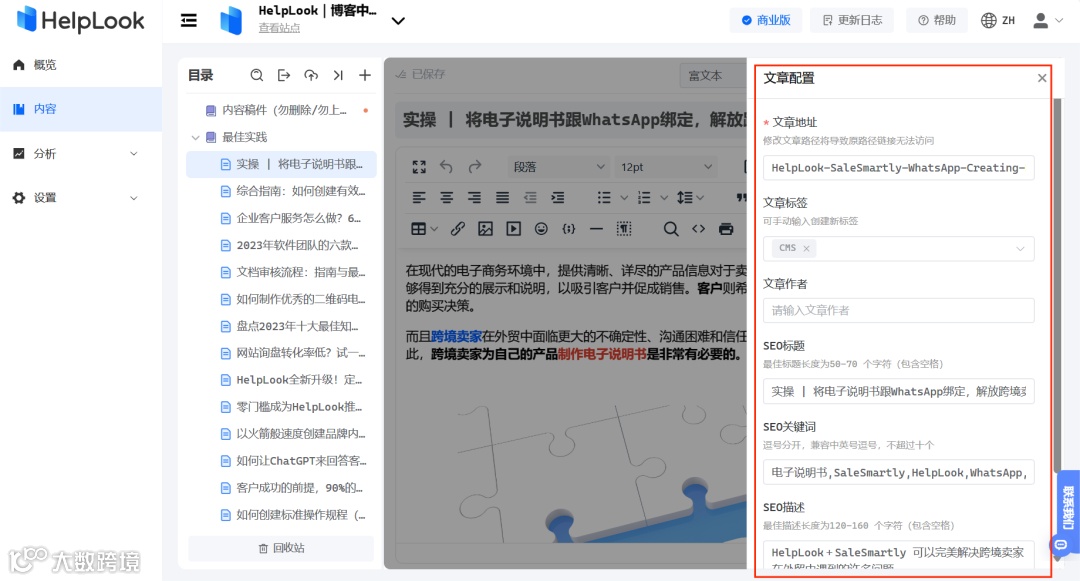
Task: Insert a table from the table icon
Action: [420, 228]
